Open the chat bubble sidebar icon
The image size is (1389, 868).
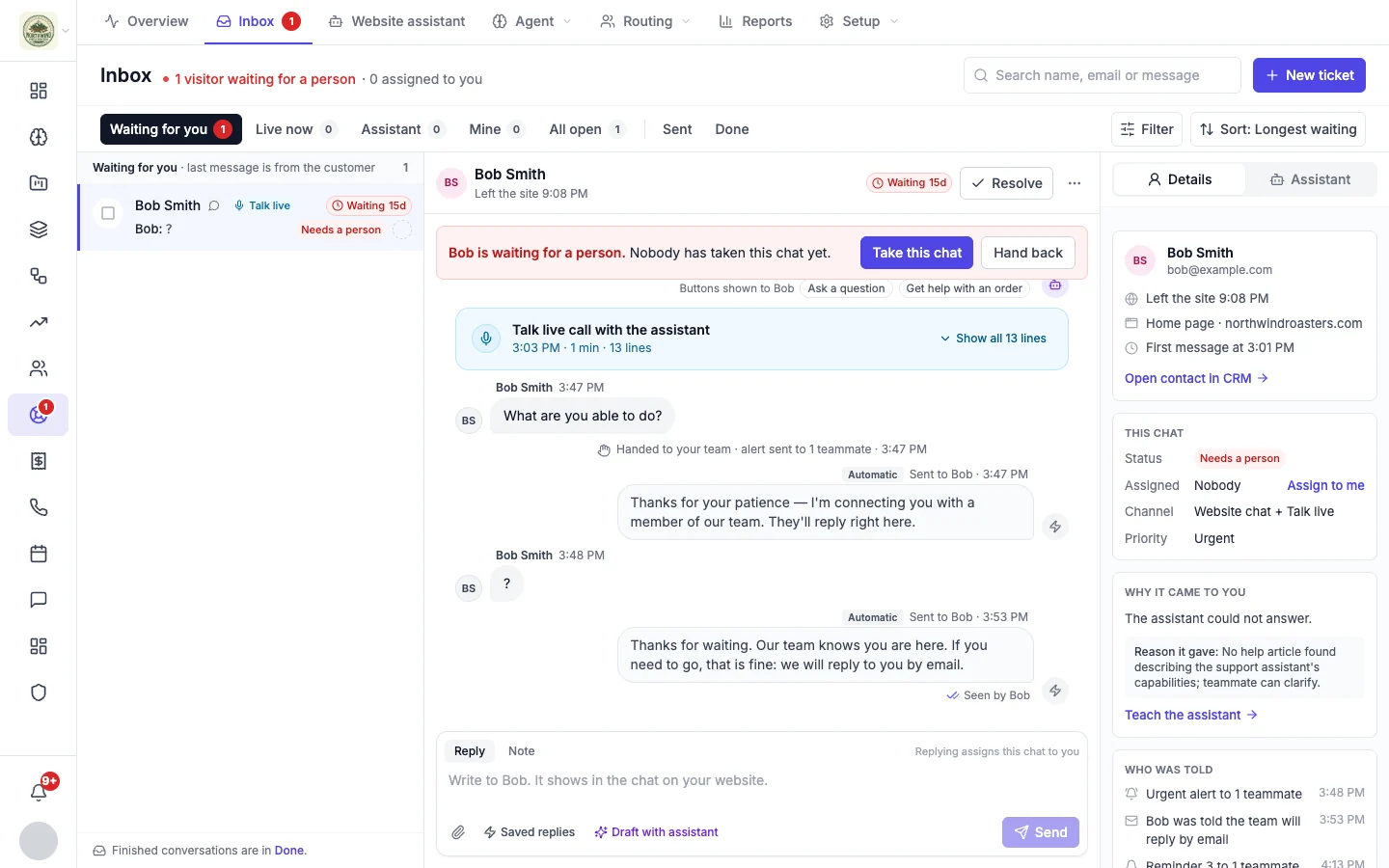[x=39, y=600]
